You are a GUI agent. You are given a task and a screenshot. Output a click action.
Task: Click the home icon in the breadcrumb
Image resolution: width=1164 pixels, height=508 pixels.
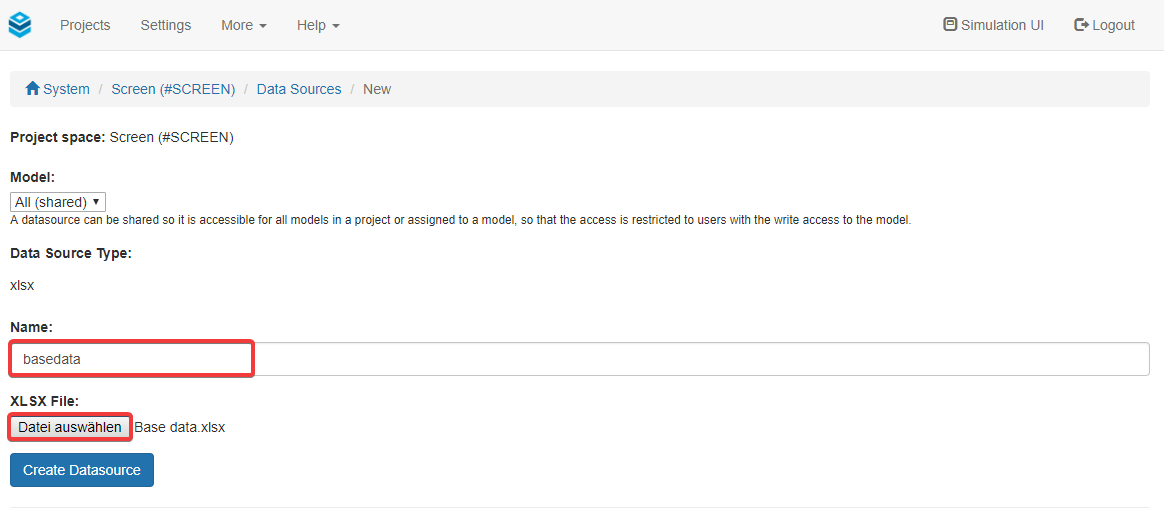32,88
